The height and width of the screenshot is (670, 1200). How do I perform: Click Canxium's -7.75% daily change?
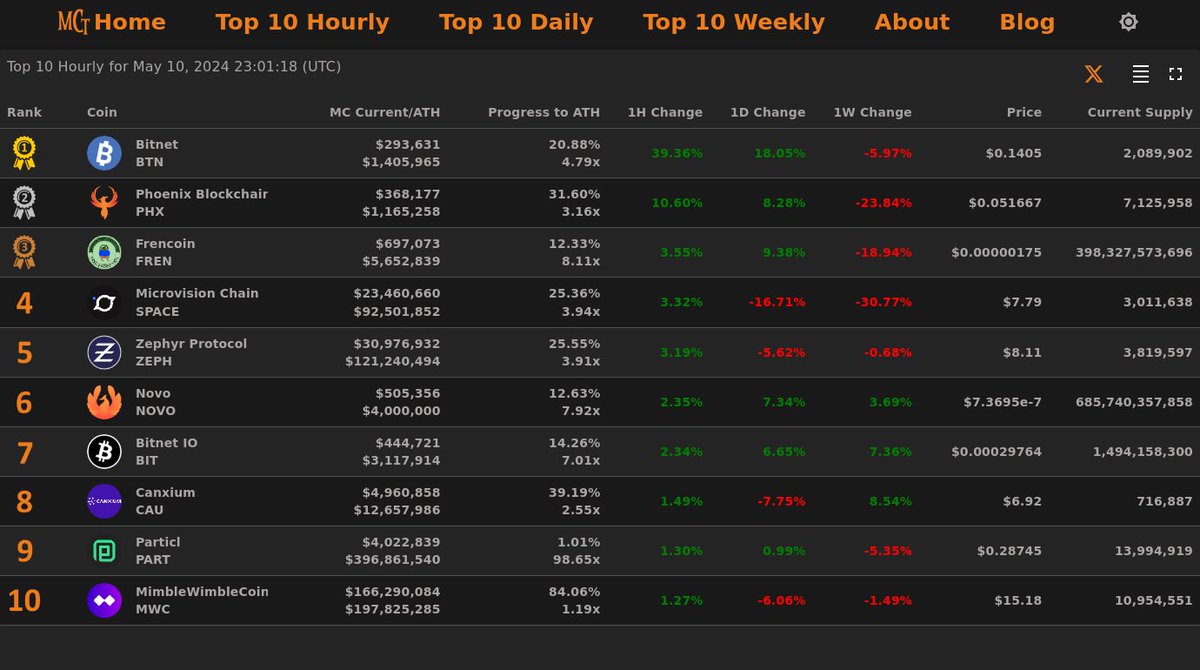click(782, 501)
